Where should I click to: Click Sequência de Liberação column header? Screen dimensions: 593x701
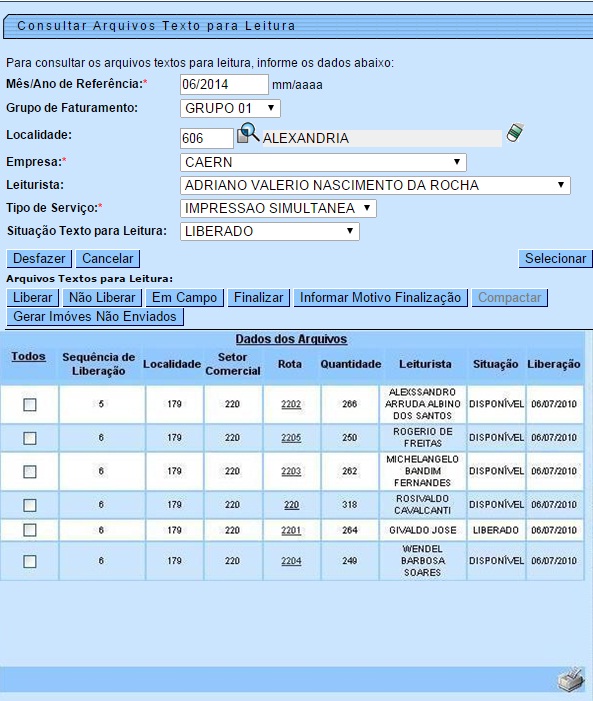(98, 364)
